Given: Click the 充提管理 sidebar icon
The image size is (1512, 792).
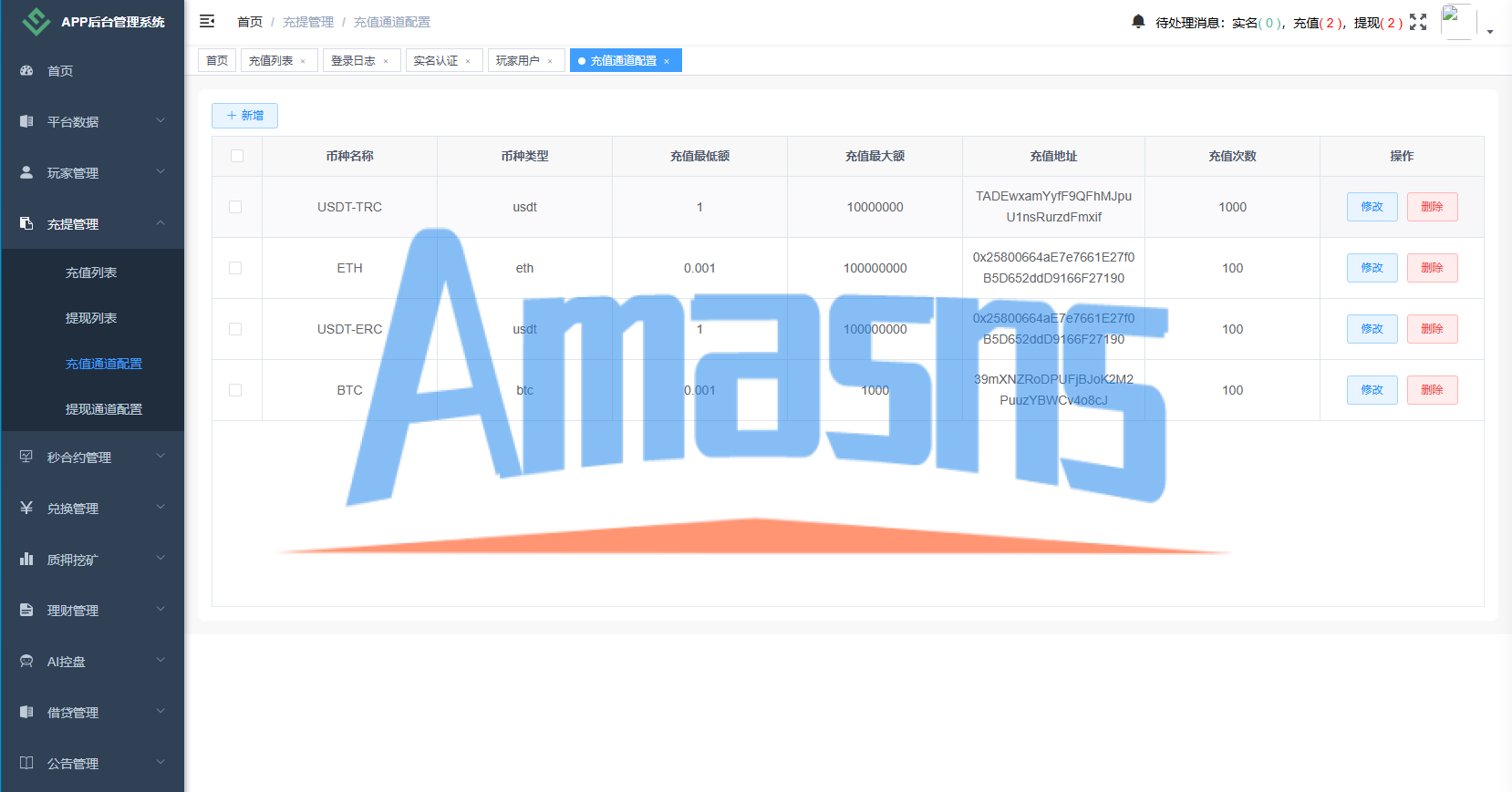Looking at the screenshot, I should [26, 223].
